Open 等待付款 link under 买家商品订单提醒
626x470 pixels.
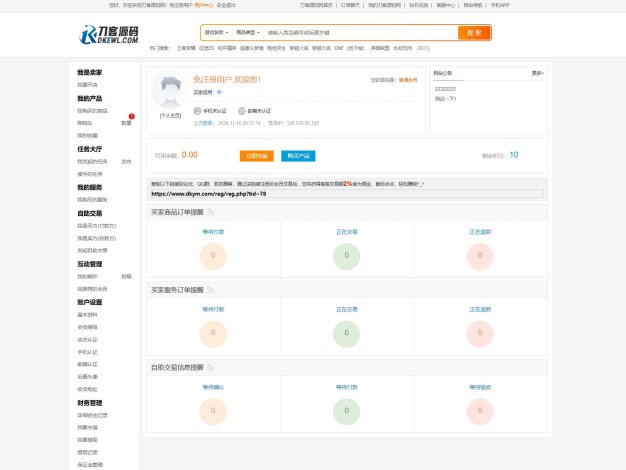(213, 232)
